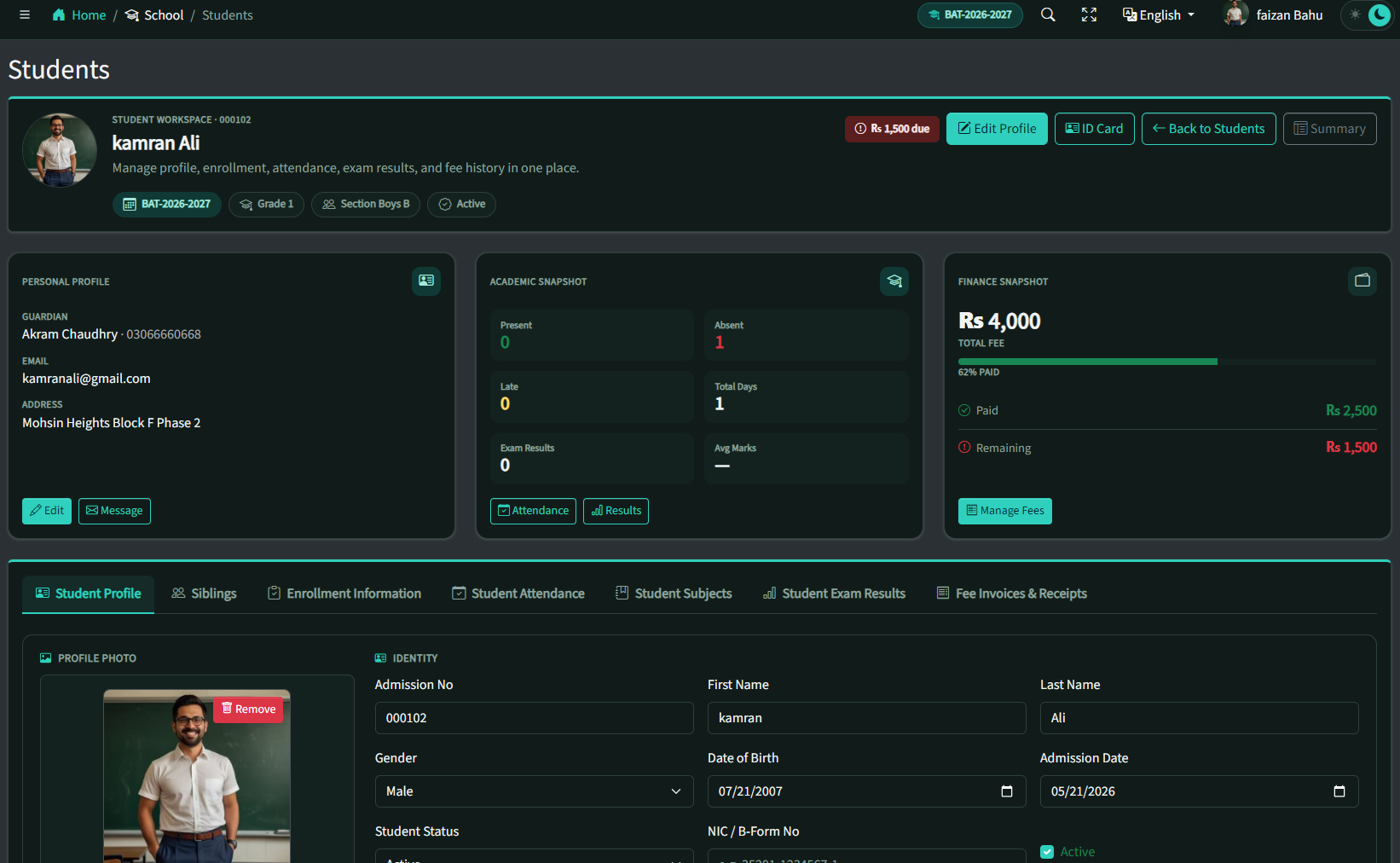
Task: Open the search icon in header
Action: coord(1048,14)
